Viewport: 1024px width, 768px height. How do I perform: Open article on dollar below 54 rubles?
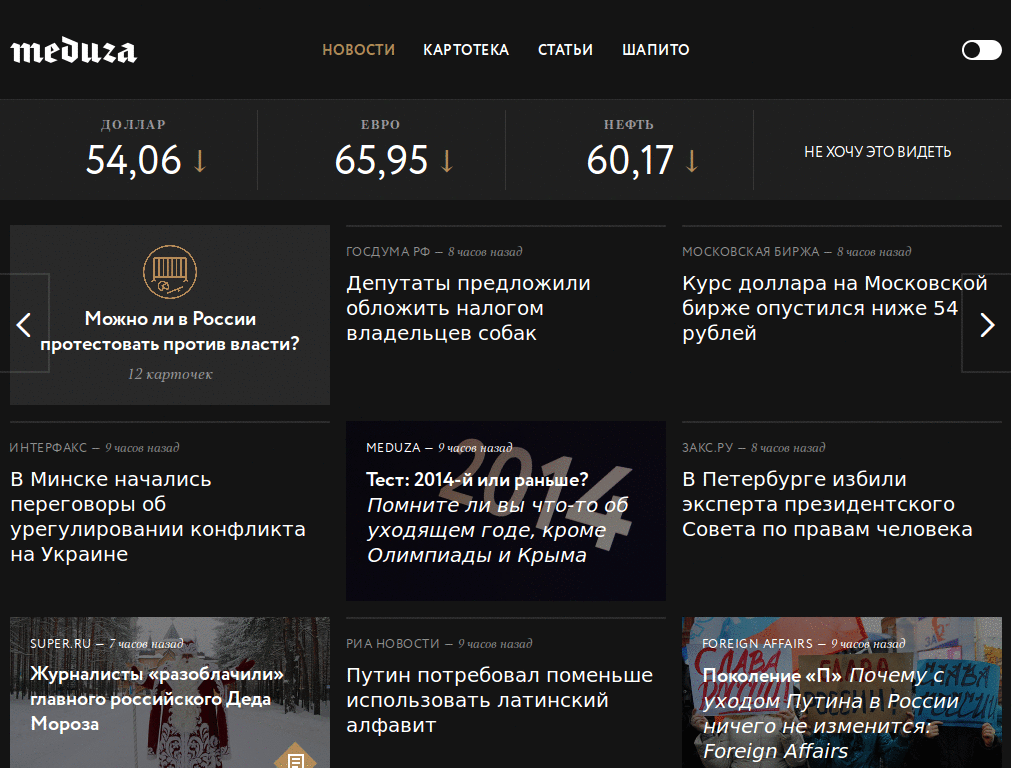(835, 308)
